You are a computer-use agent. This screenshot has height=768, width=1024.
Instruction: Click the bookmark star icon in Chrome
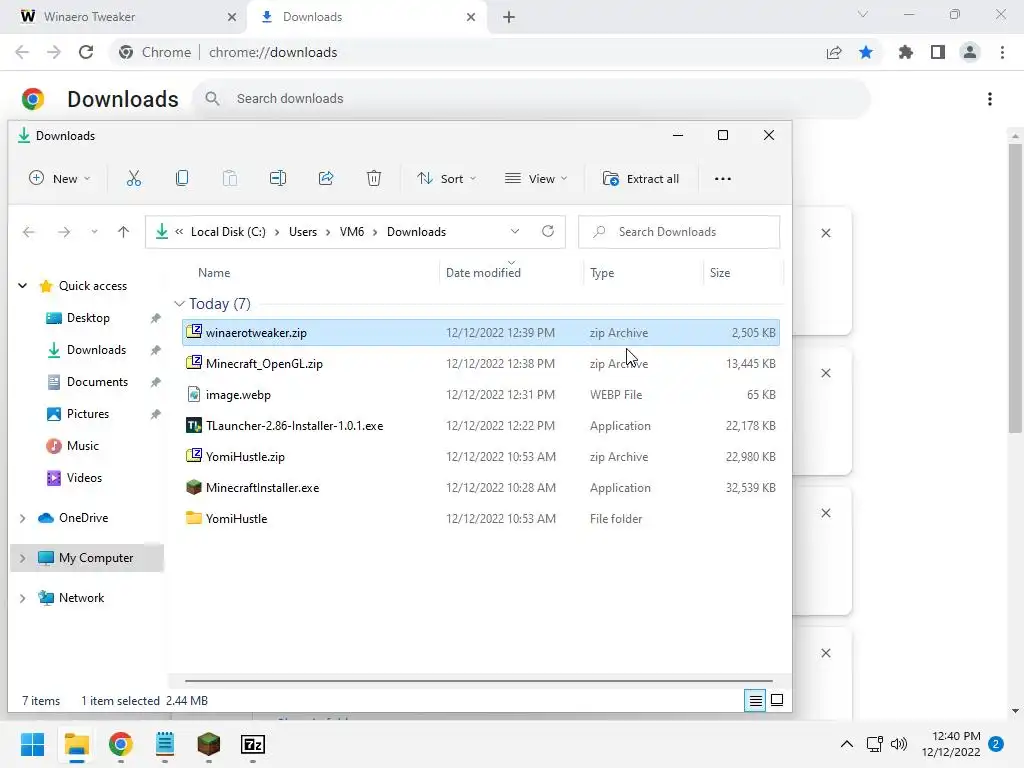(x=866, y=52)
